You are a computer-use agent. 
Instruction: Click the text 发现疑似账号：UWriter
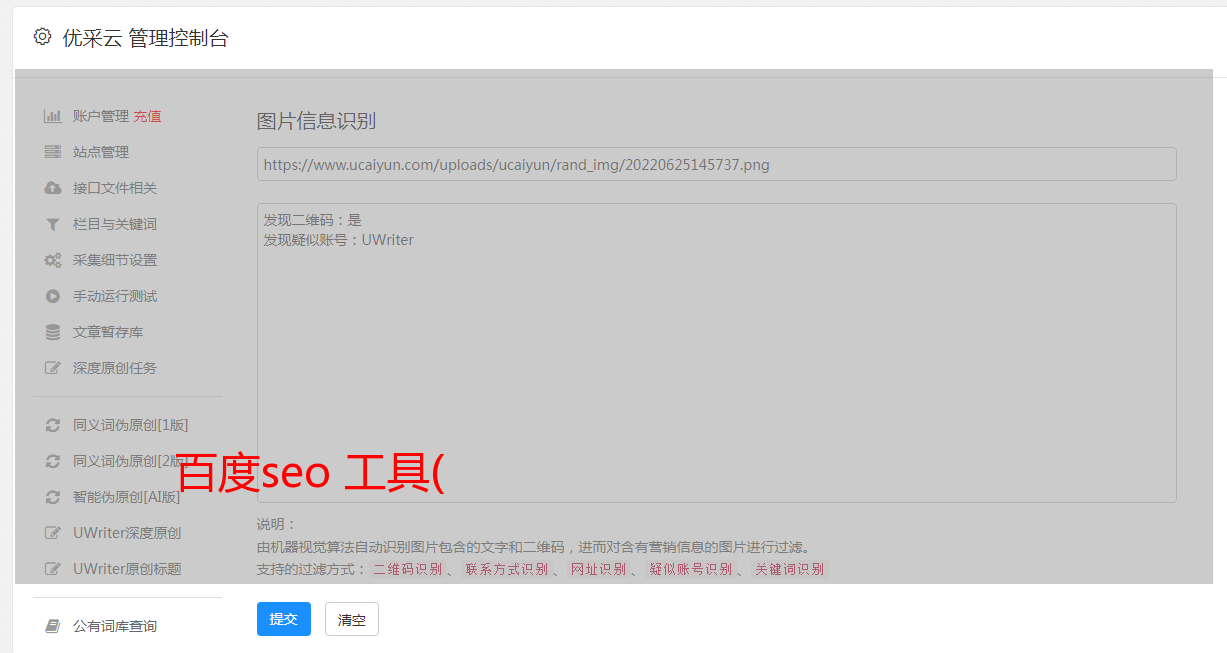coord(339,240)
